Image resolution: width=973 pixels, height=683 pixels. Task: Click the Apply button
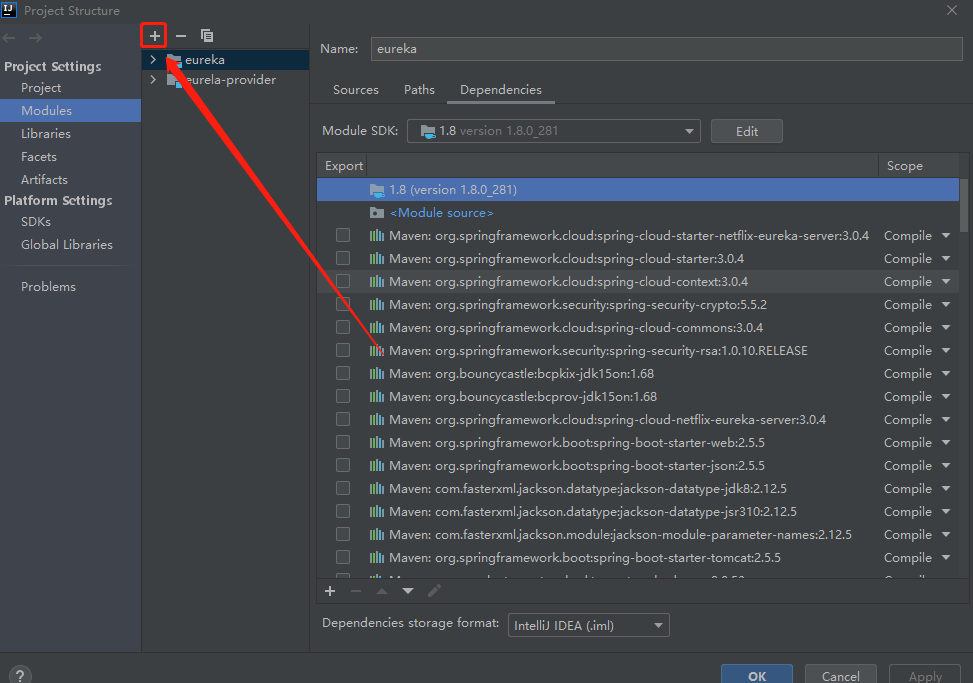click(925, 674)
